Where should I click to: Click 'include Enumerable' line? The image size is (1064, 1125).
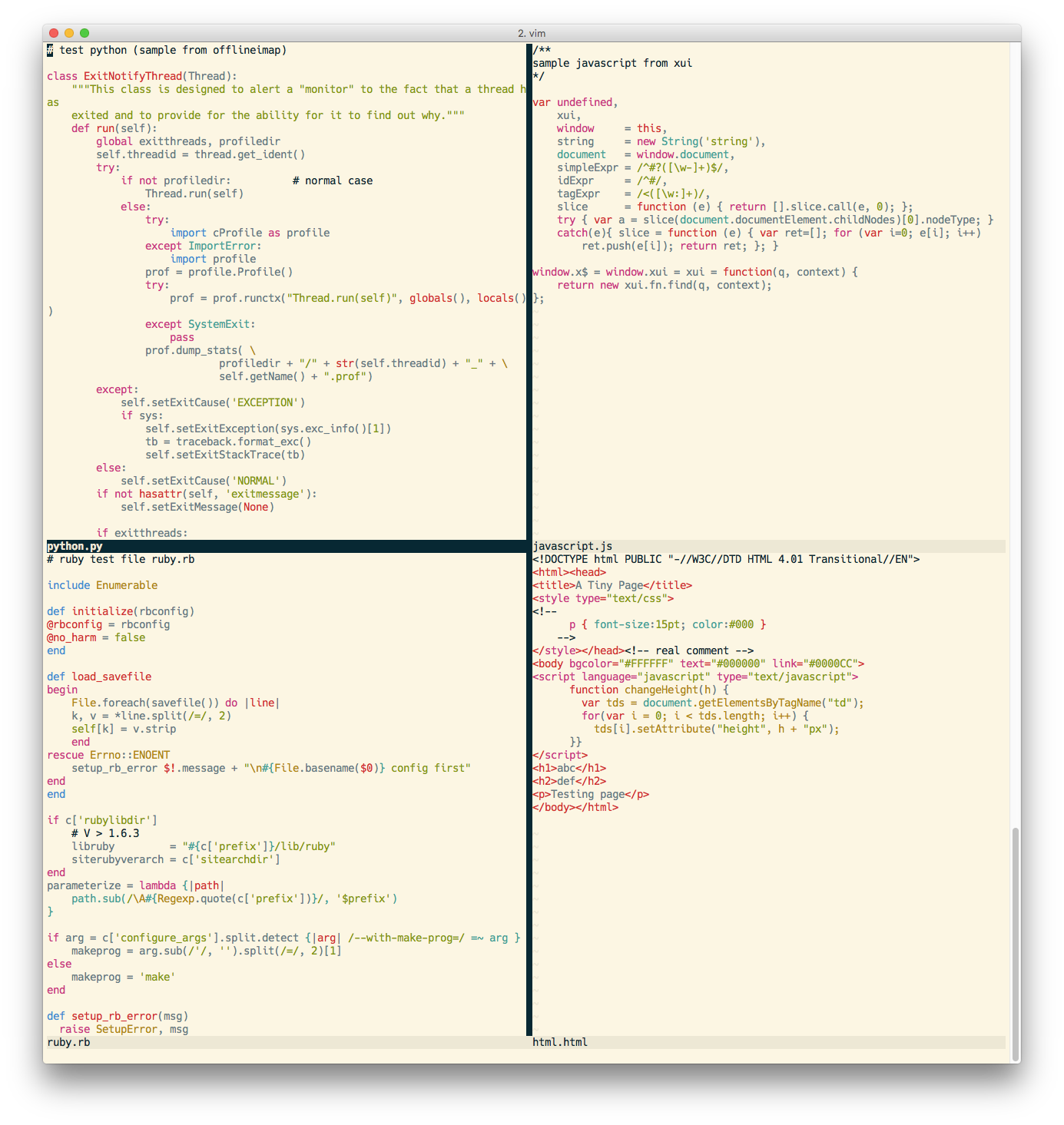click(x=102, y=585)
